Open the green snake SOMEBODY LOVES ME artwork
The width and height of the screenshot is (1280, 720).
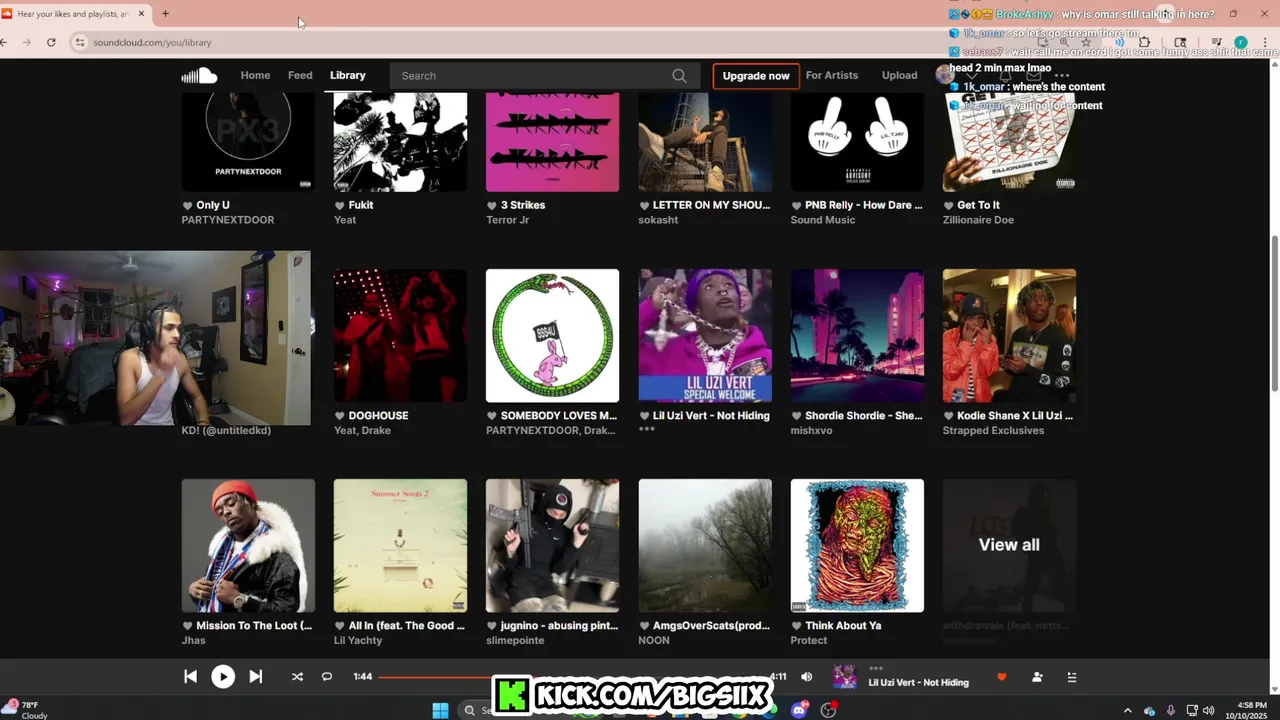click(x=552, y=335)
